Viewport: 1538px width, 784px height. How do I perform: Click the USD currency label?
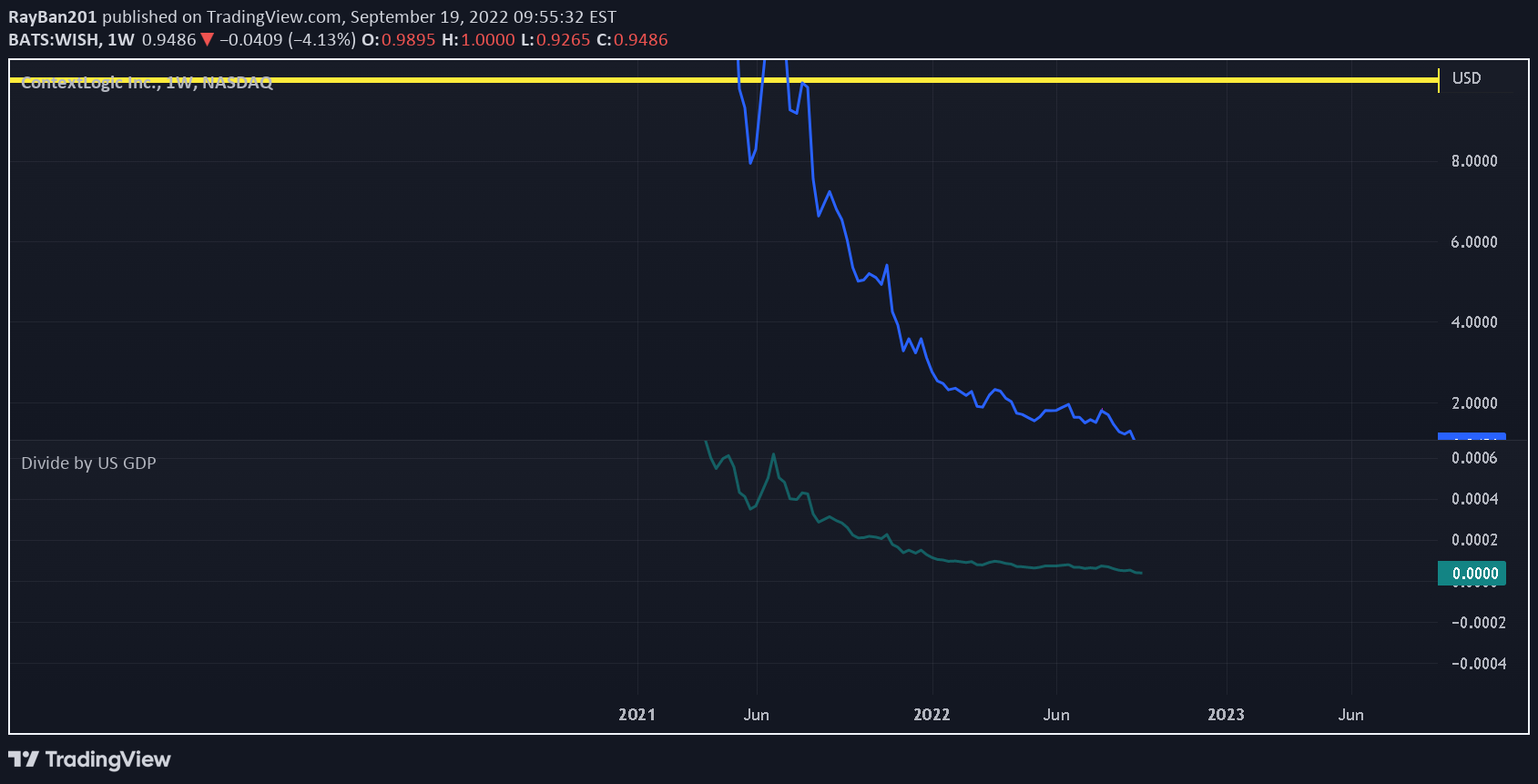tap(1466, 78)
